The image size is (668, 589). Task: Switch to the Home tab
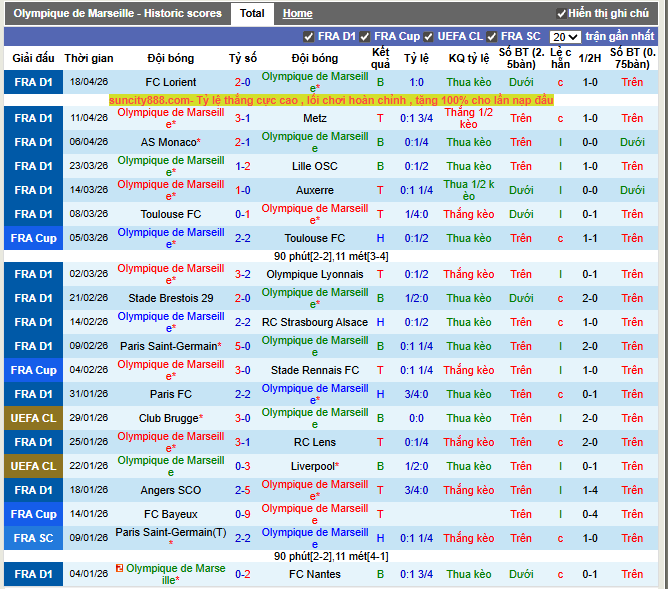point(297,14)
